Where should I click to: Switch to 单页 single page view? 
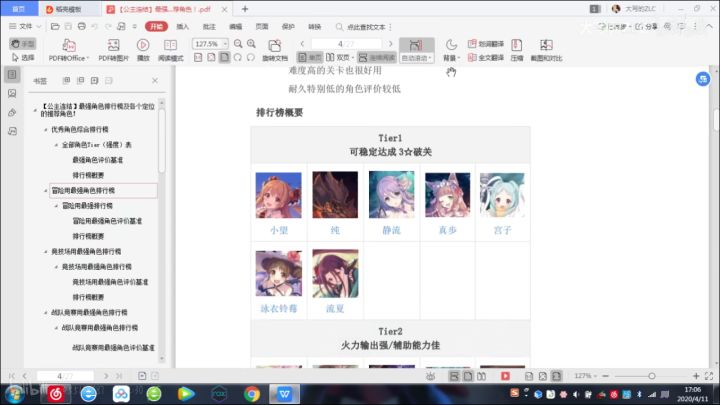[x=310, y=57]
